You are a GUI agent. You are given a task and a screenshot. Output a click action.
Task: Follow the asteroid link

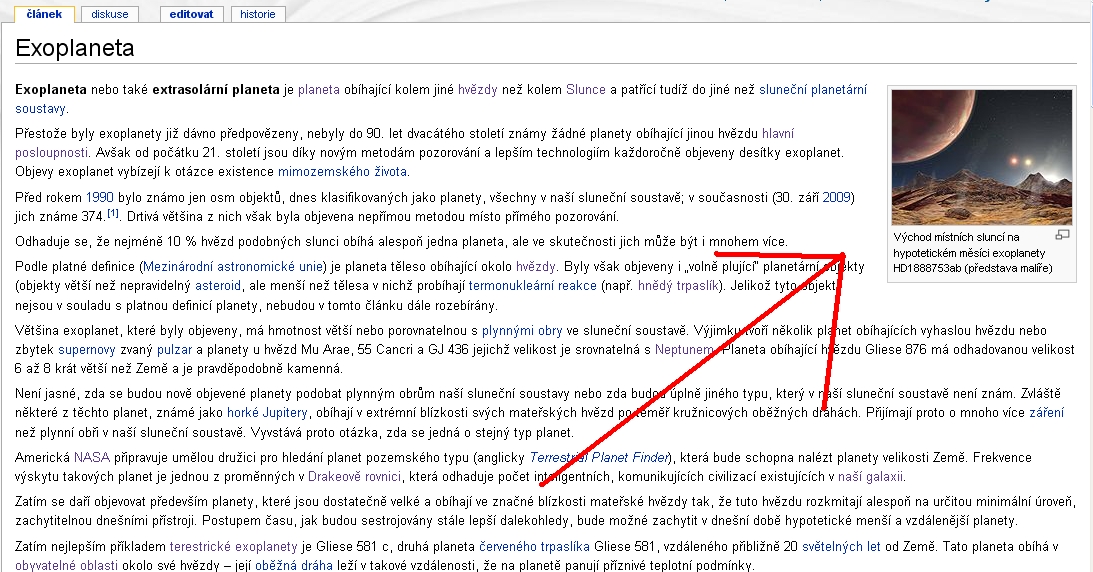[x=217, y=286]
